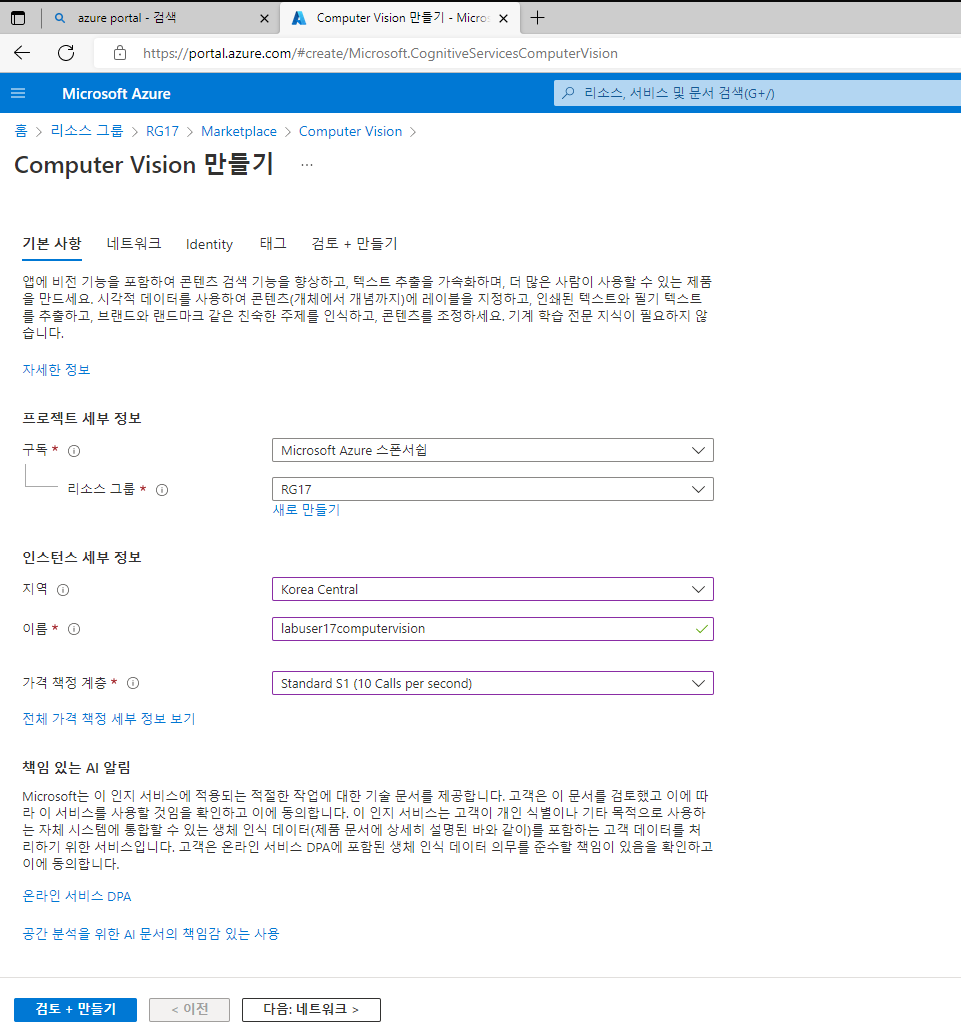Focus the Azure resource search box
Screen dimensions: 961x1031
point(757,93)
